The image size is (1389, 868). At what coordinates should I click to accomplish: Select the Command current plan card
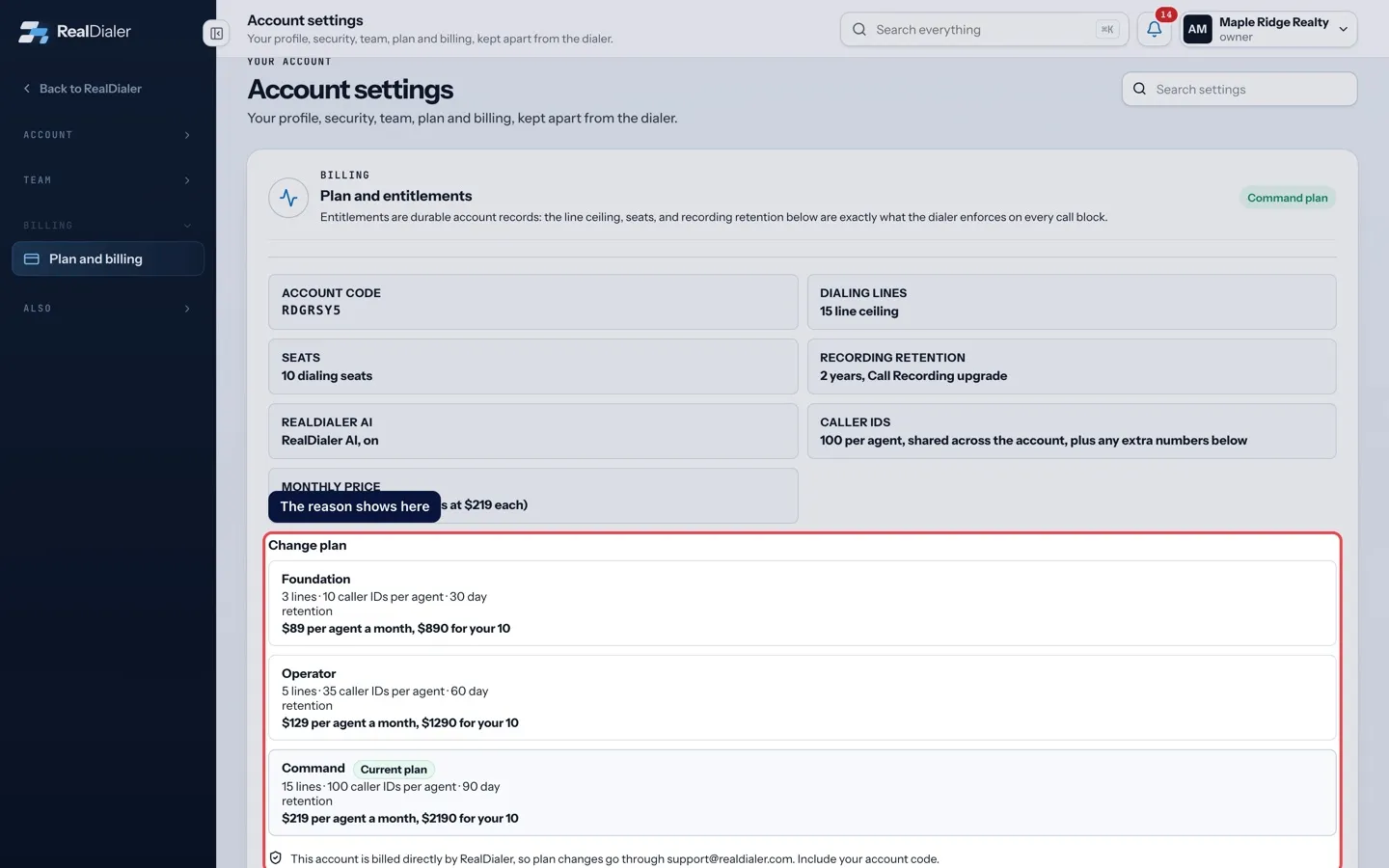point(803,793)
